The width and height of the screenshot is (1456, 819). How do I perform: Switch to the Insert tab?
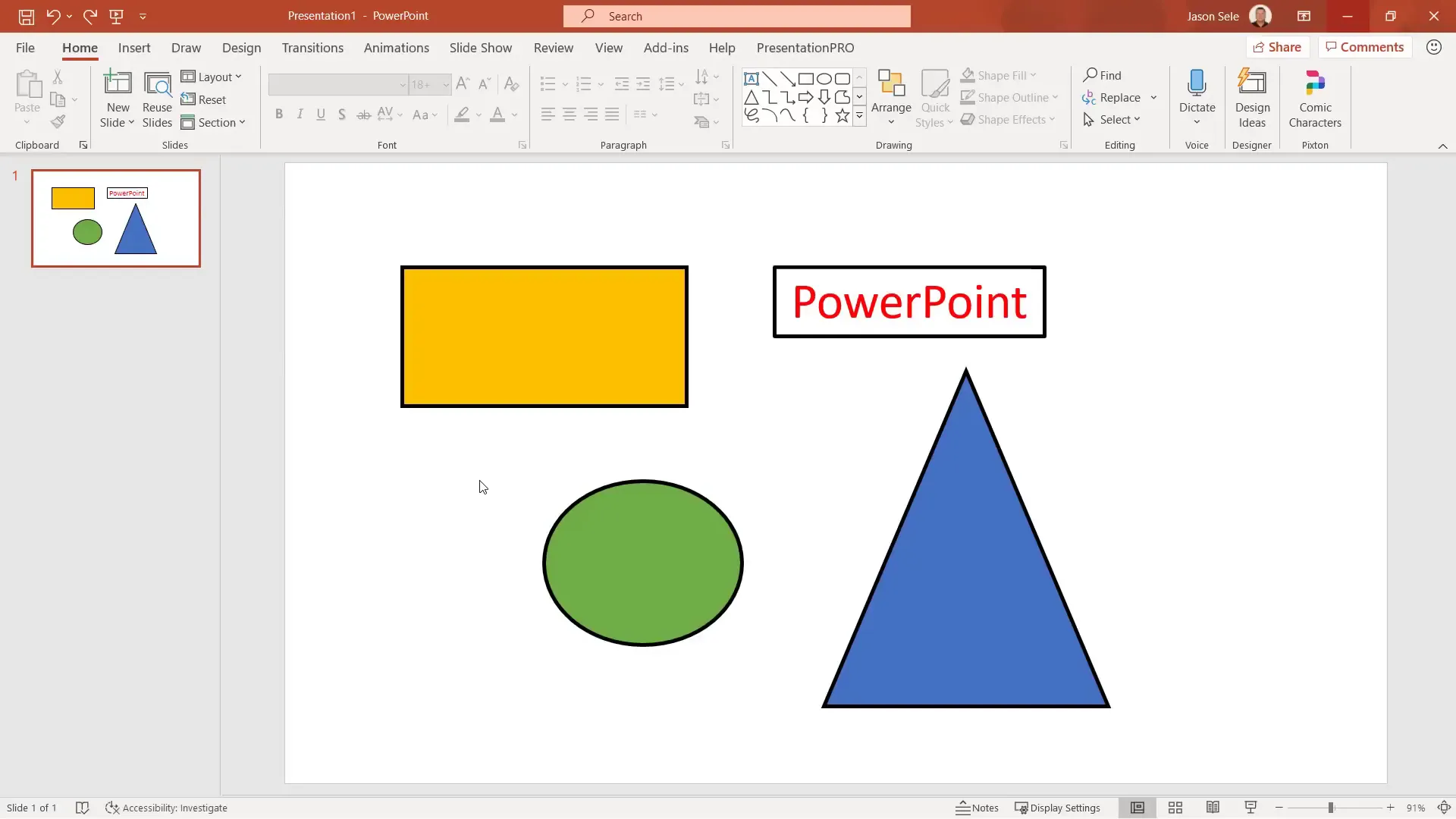pyautogui.click(x=134, y=47)
